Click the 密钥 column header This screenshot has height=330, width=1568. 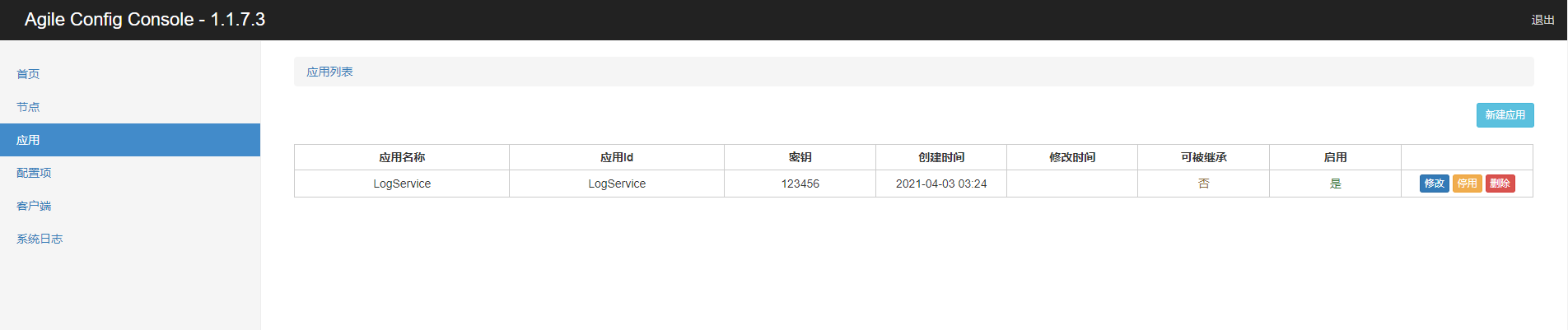coord(800,157)
